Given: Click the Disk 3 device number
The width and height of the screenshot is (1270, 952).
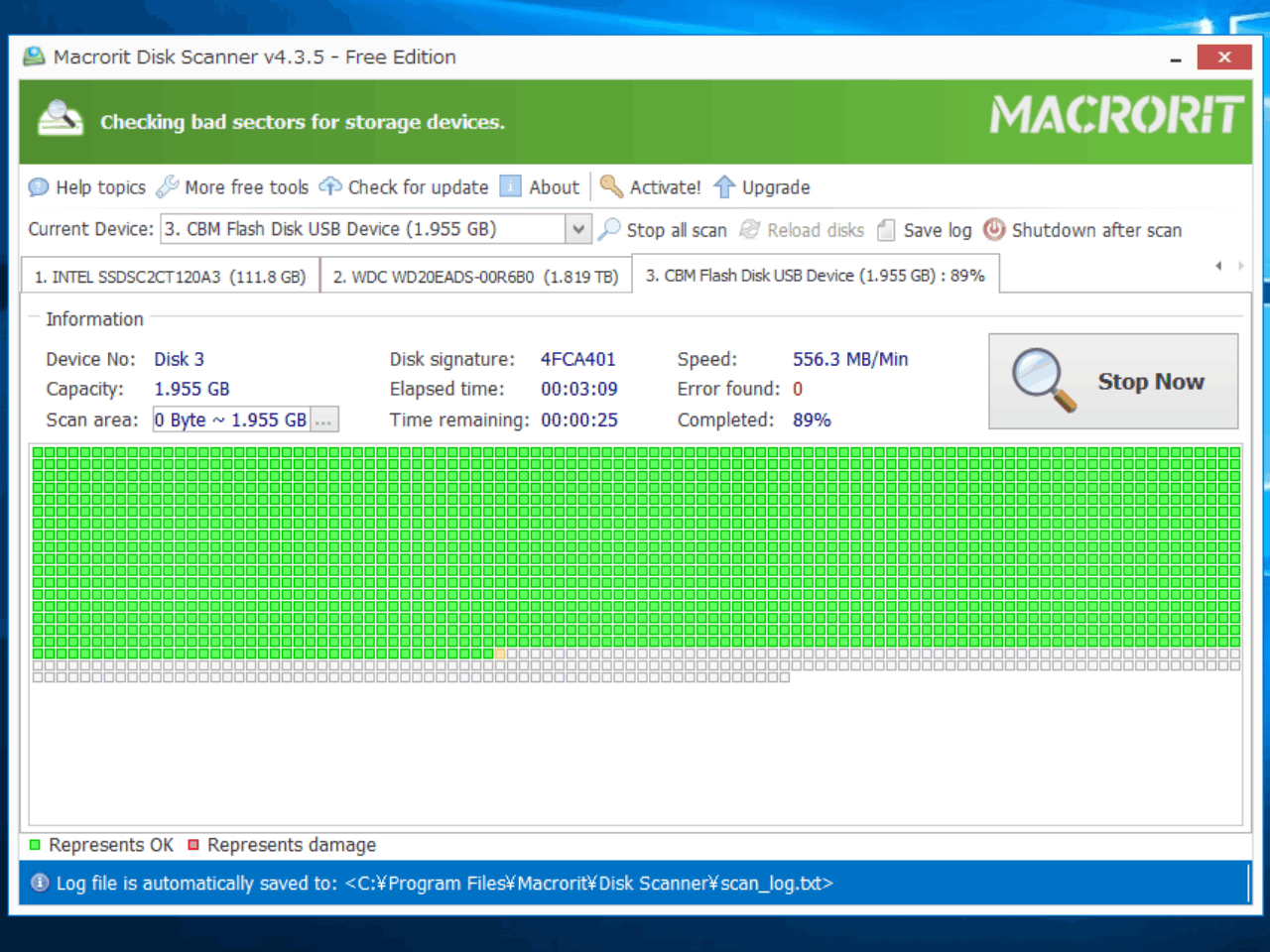Looking at the screenshot, I should click(x=179, y=359).
